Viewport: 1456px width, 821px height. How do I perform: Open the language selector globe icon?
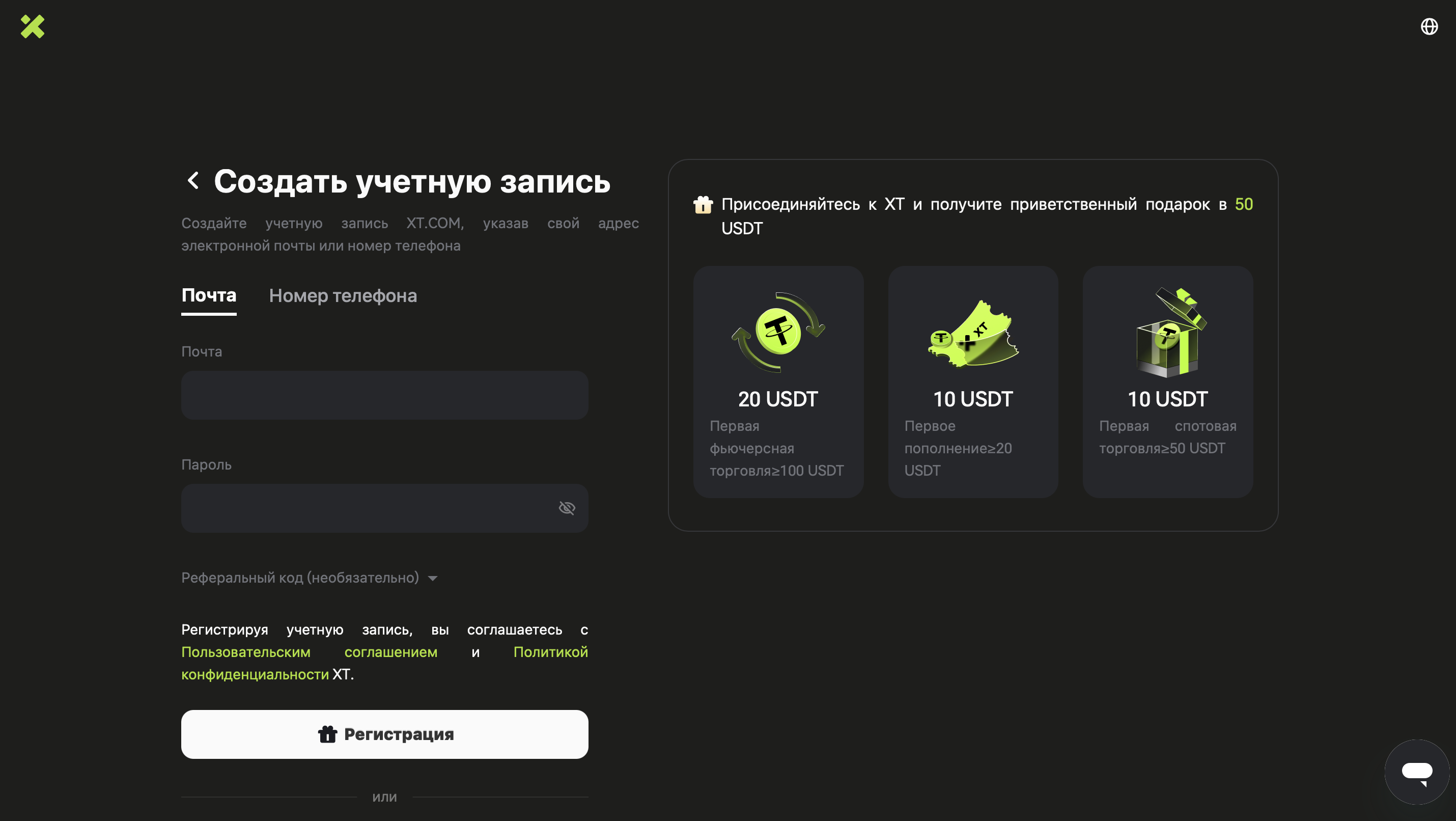(1429, 26)
